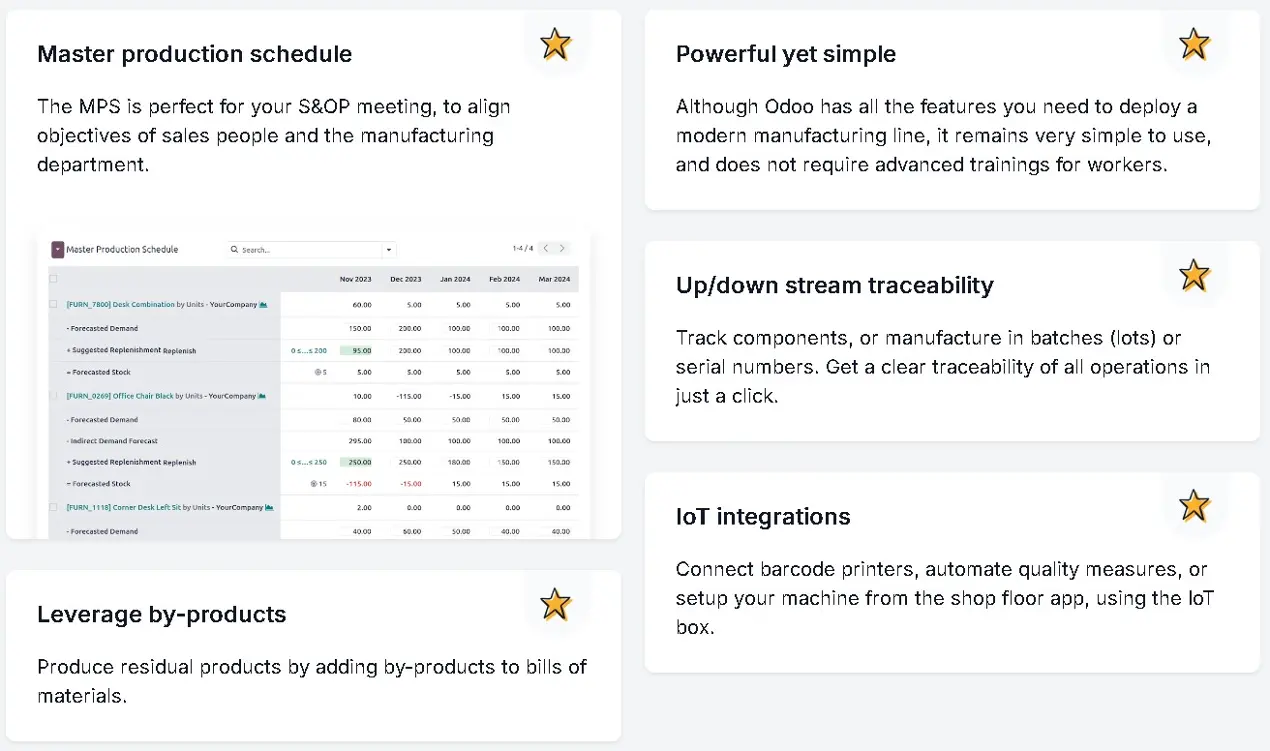This screenshot has height=751, width=1270.
Task: Open the FURN_0269 Office Chair Black link
Action: pyautogui.click(x=120, y=396)
